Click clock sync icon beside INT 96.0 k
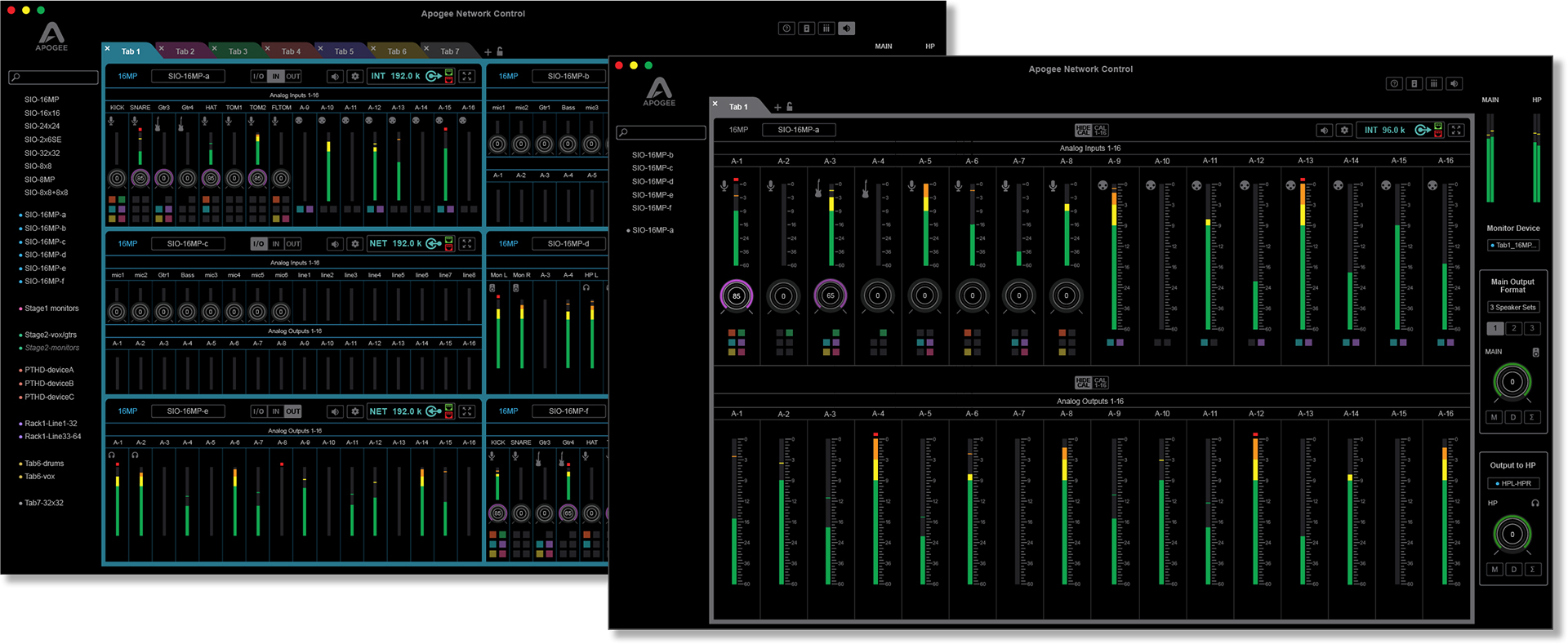This screenshot has width=1568, height=644. click(1423, 130)
